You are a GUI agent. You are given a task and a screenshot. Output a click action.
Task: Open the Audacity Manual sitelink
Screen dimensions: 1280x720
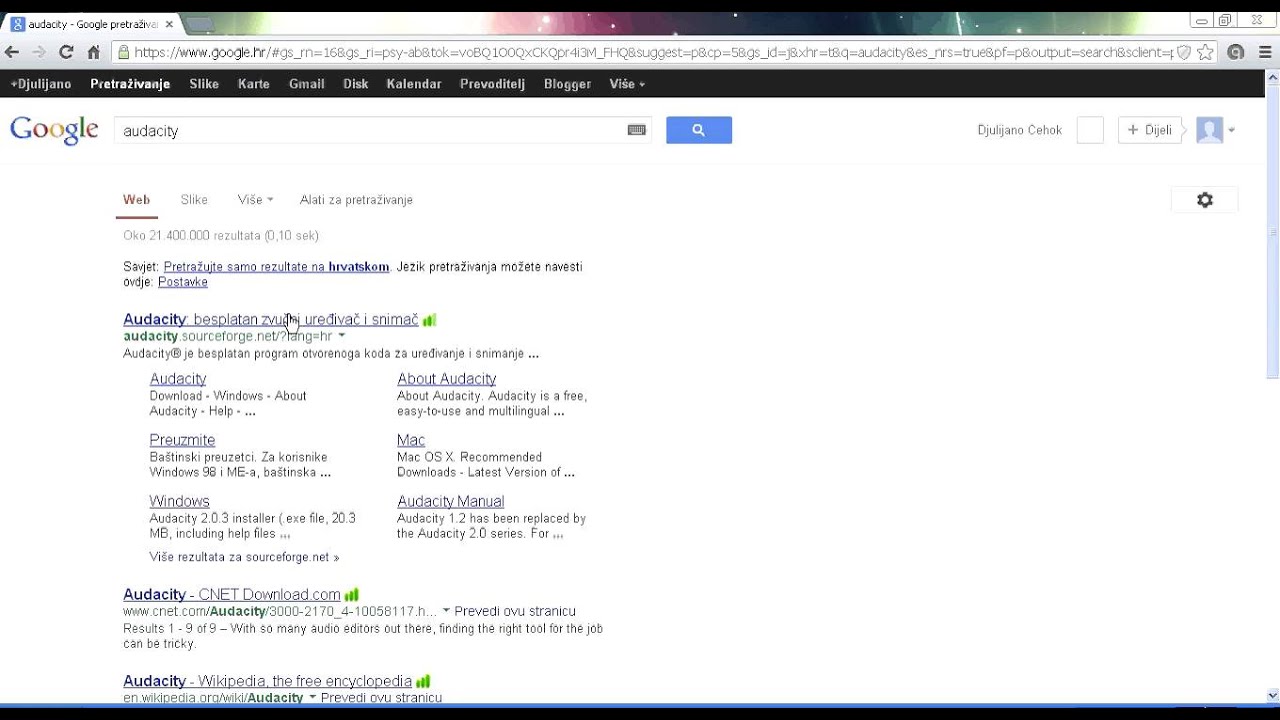[x=450, y=501]
